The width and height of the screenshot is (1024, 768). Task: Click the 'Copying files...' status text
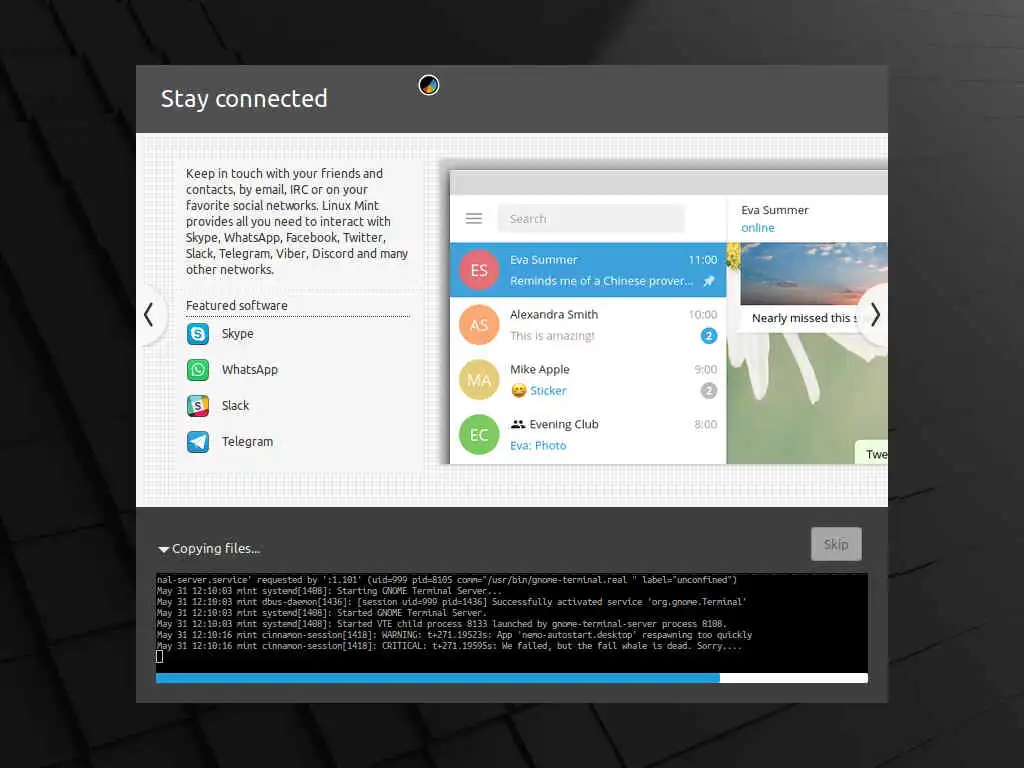point(216,549)
